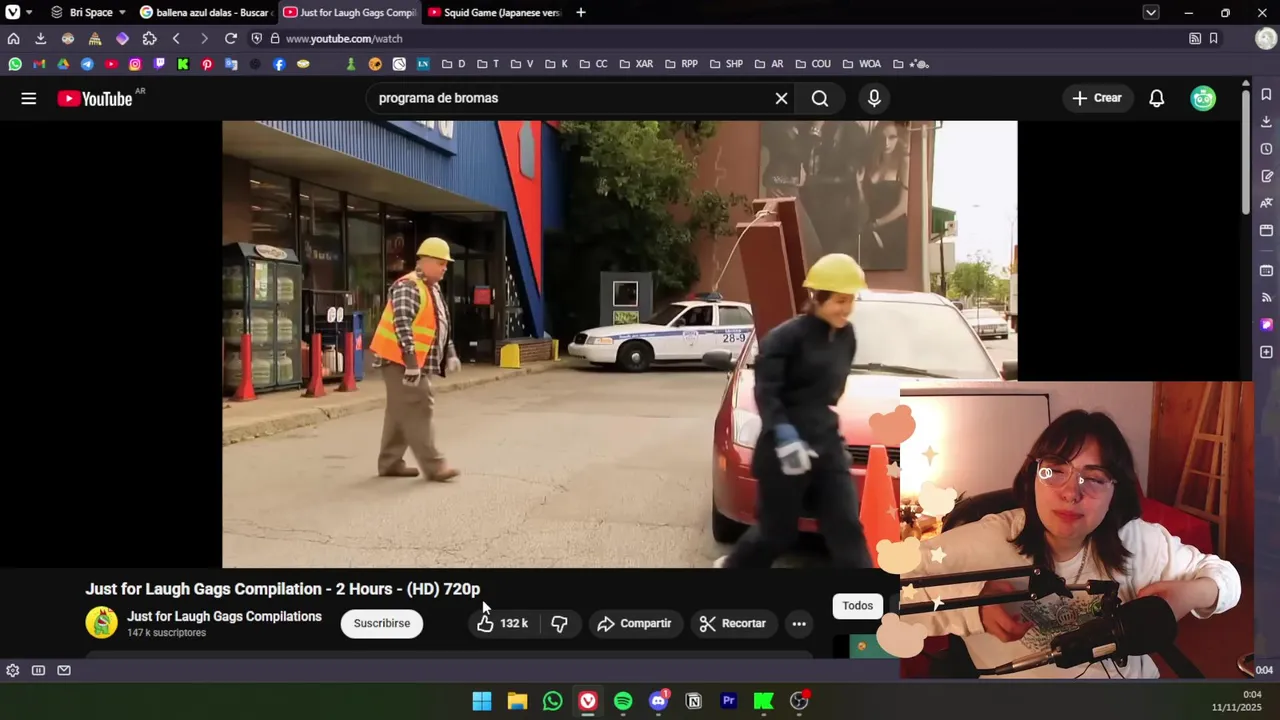Reload the current page
The image size is (1280, 720).
tap(231, 38)
